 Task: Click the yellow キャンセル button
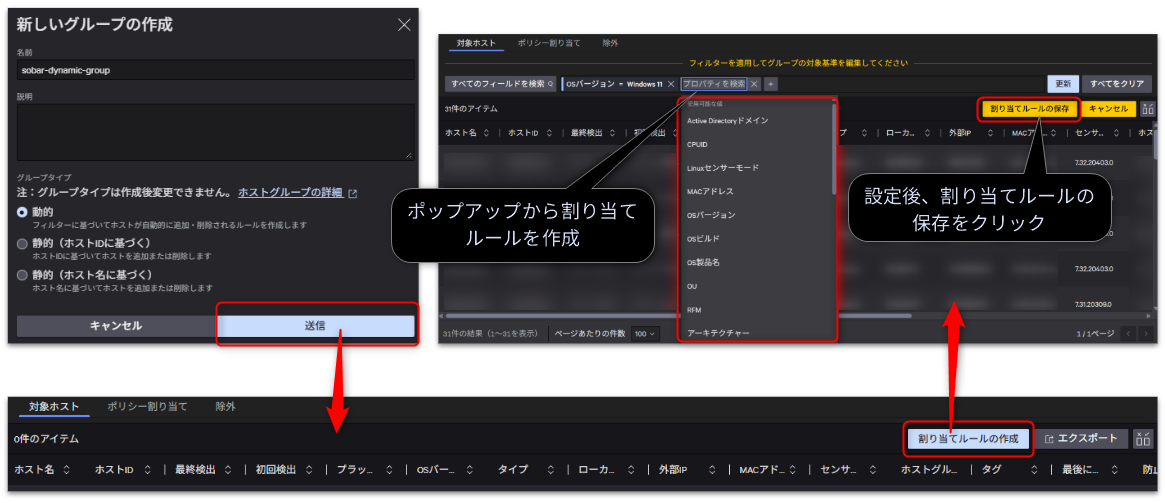point(1109,108)
